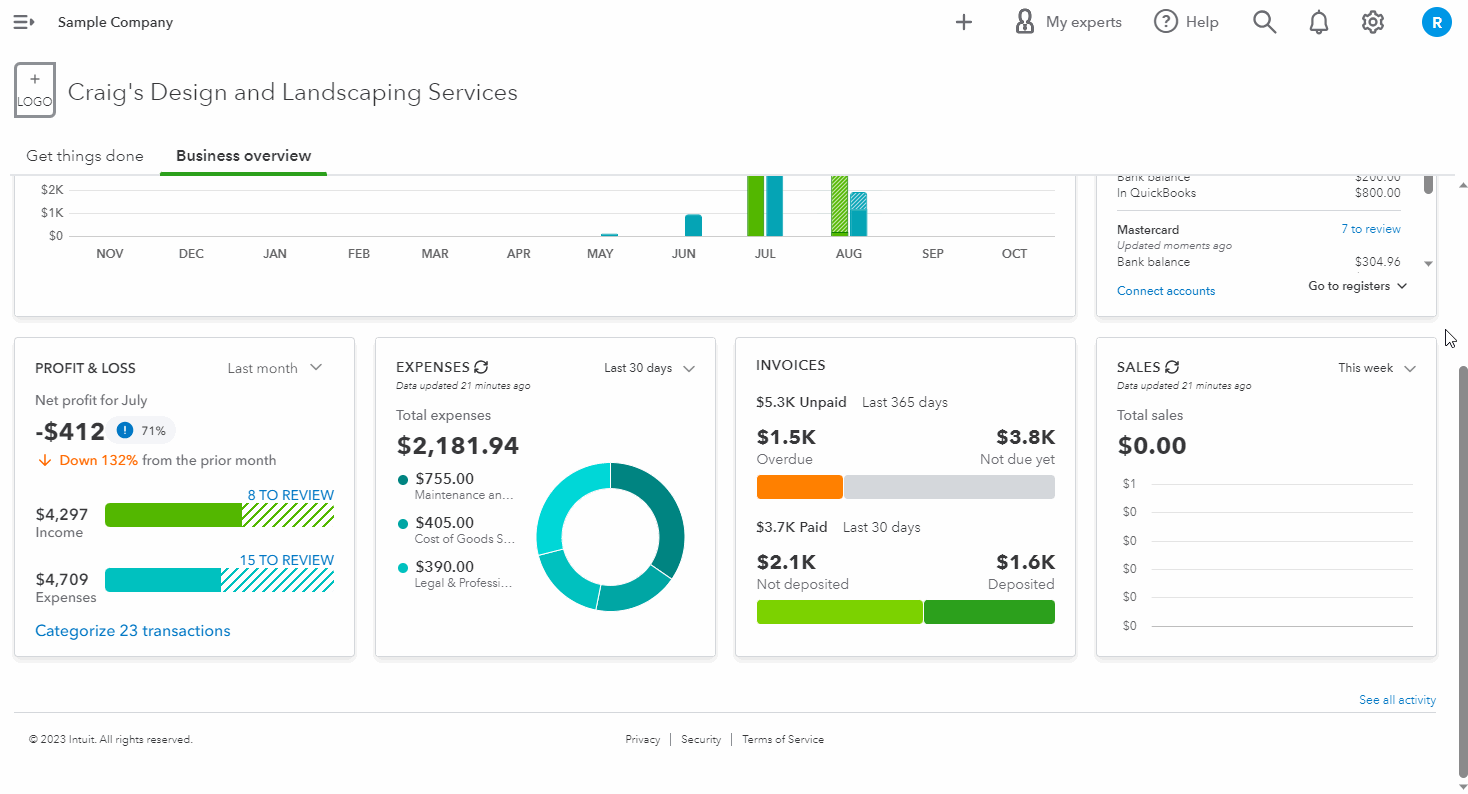
Task: Open the Go to registers dropdown
Action: 1357,286
